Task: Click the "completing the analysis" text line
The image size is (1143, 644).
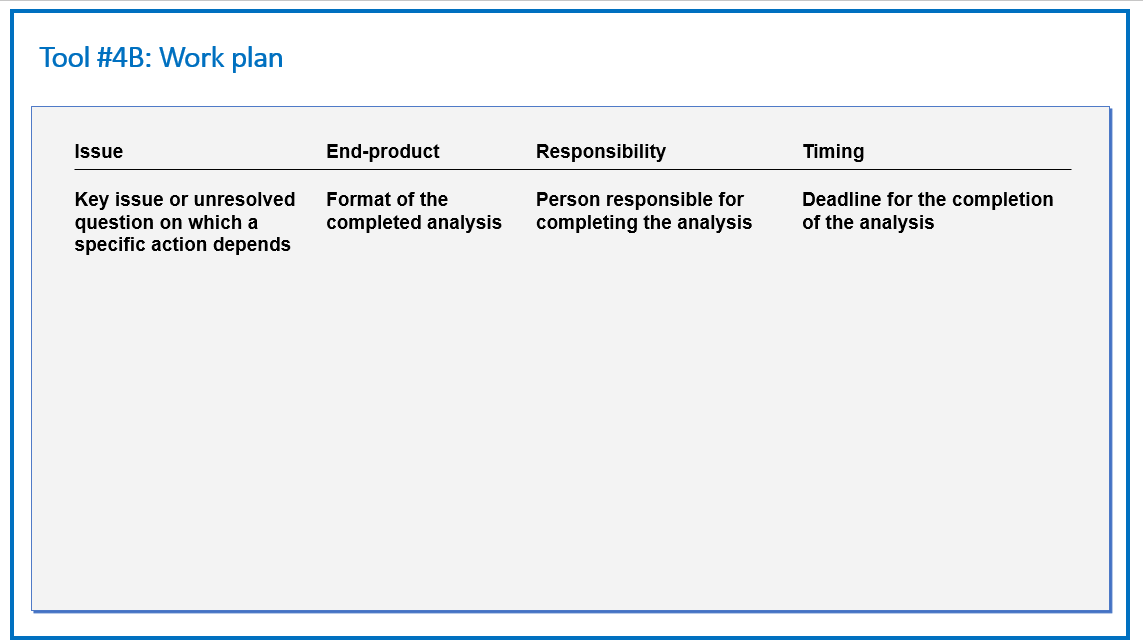Action: 644,222
